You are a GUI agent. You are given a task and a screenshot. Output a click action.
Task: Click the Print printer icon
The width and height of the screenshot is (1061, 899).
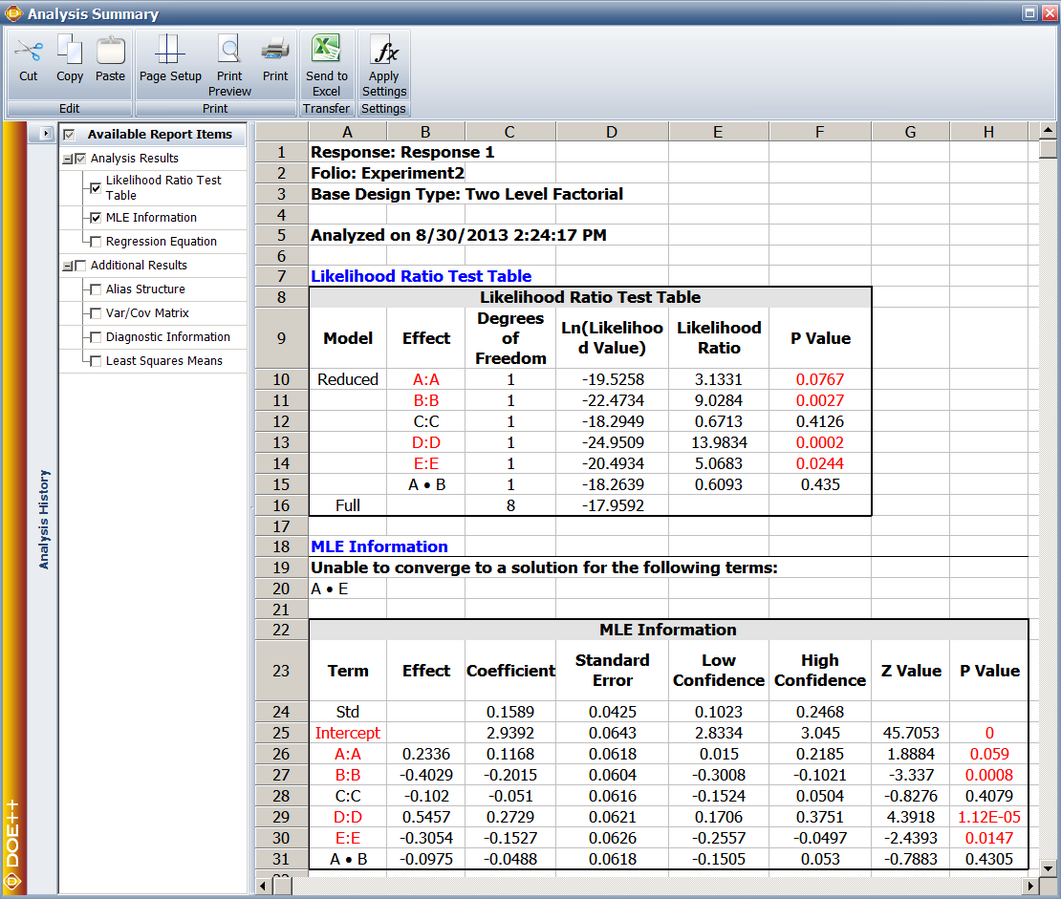click(275, 51)
